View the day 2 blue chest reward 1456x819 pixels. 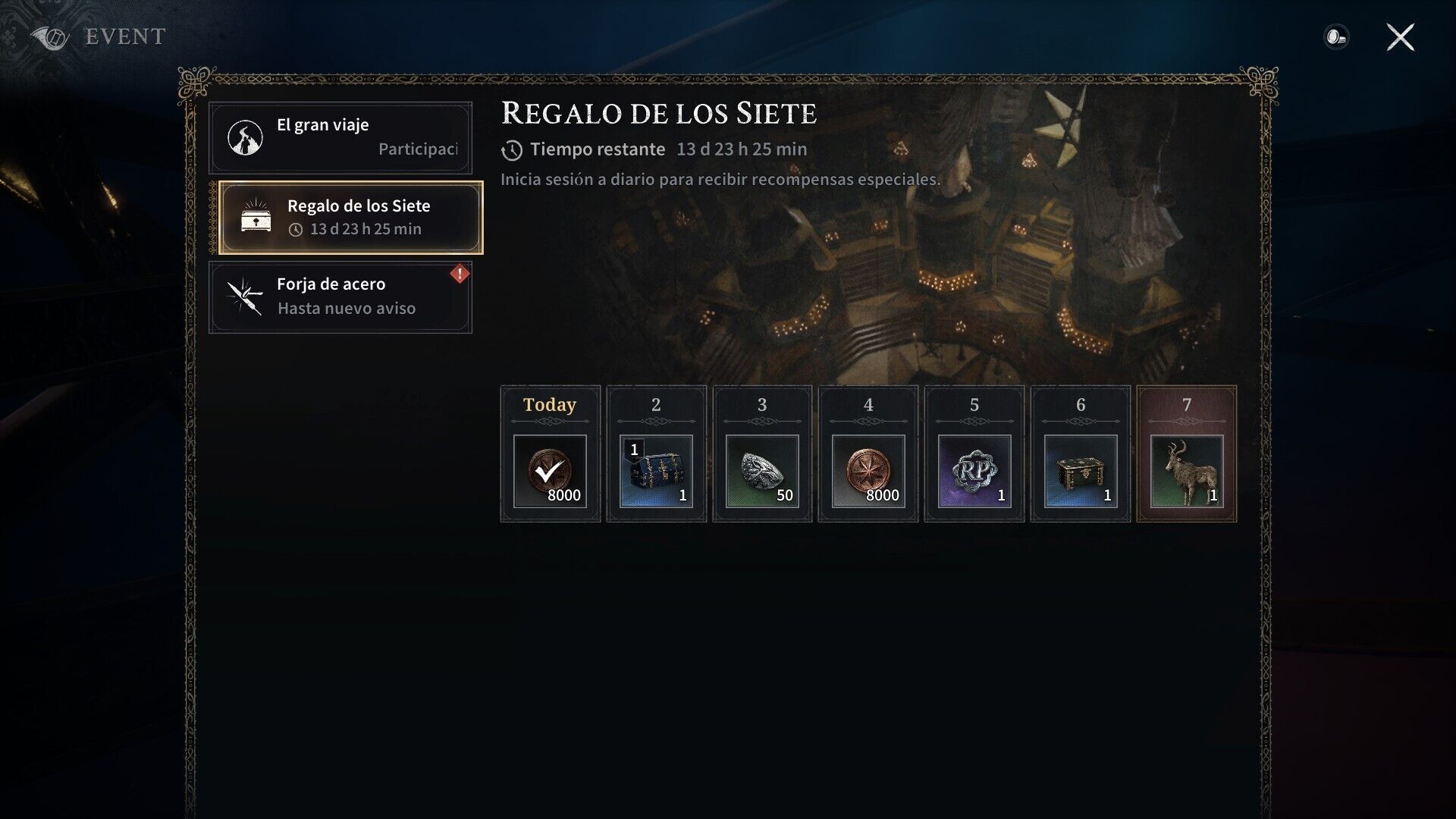coord(656,471)
